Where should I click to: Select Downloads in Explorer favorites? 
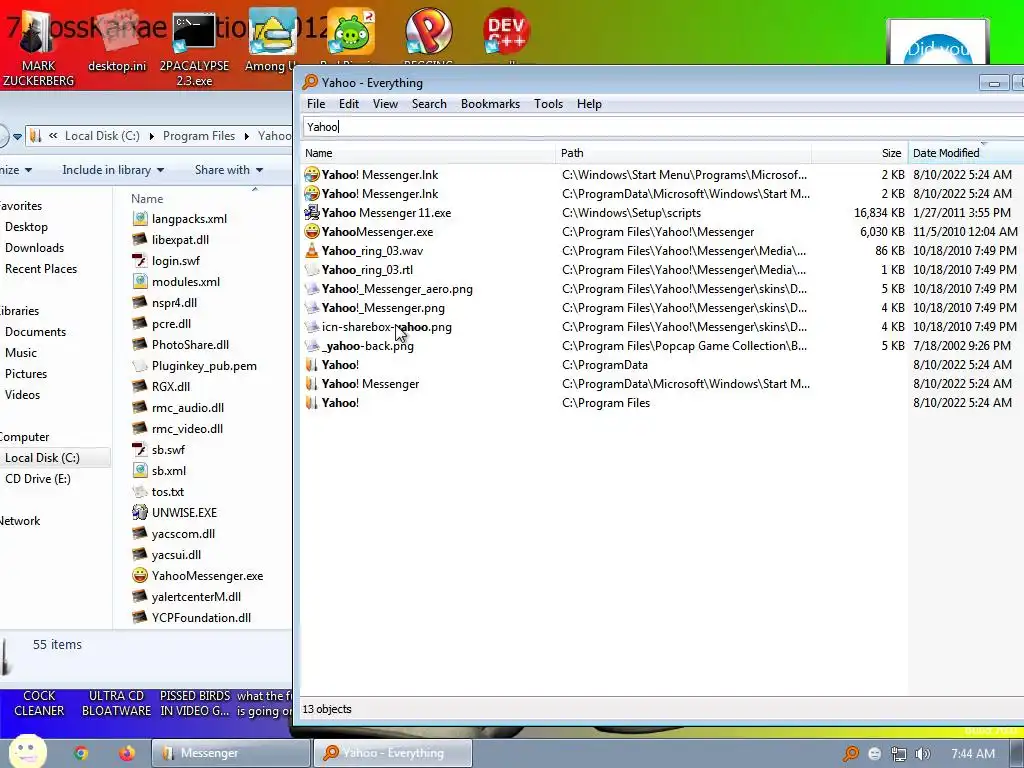(35, 248)
